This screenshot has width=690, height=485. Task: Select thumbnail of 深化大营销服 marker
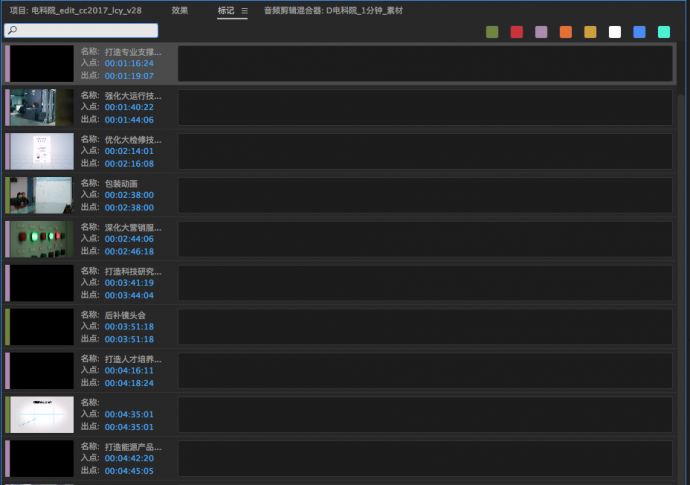tap(42, 239)
